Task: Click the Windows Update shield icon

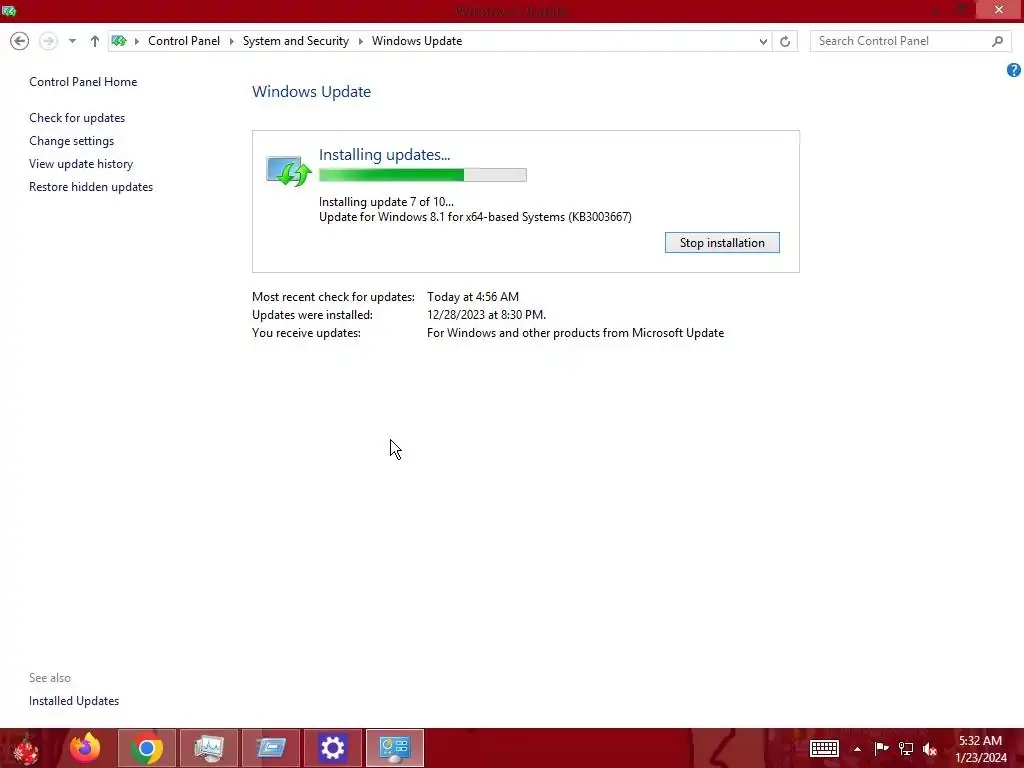Action: (288, 171)
